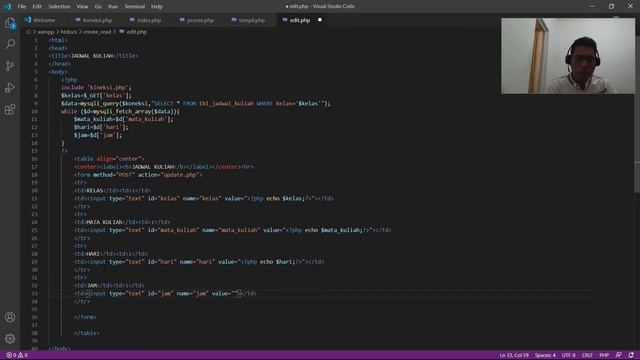Switch to the proses.php tab
Viewport: 640px width, 360px height.
point(200,20)
